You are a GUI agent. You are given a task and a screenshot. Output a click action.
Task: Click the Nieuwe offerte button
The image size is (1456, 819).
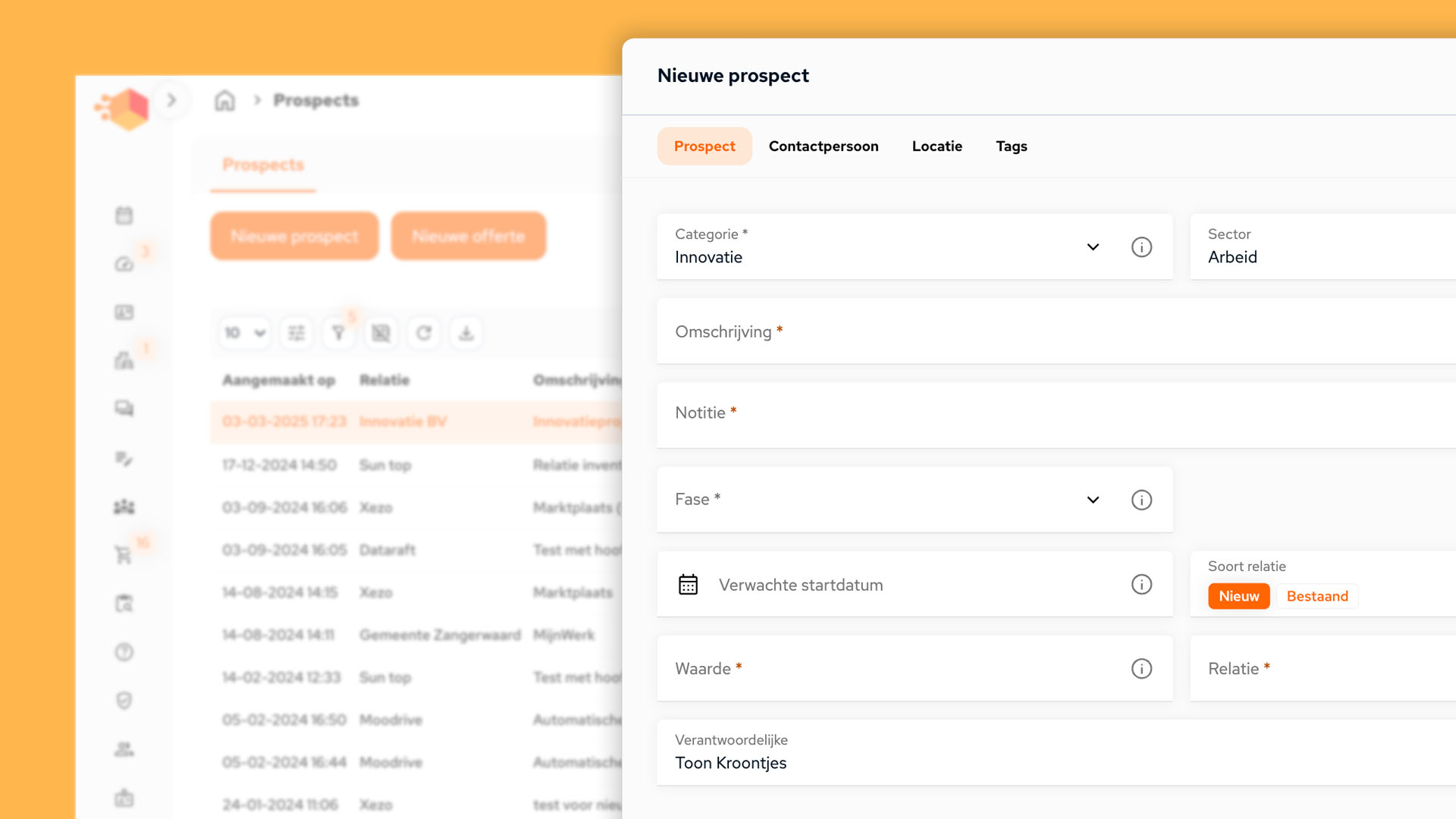pos(469,236)
